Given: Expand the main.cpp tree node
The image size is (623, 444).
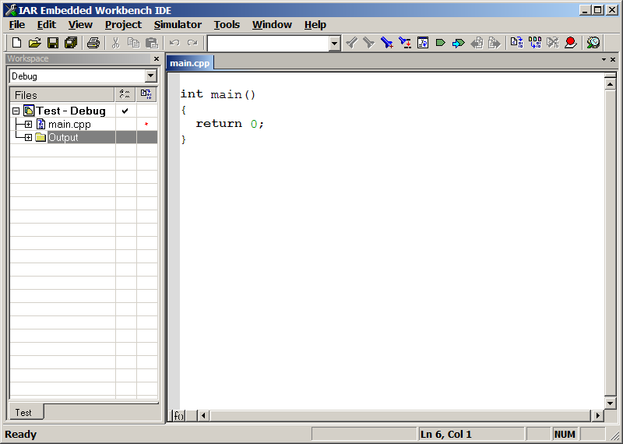Looking at the screenshot, I should click(28, 124).
